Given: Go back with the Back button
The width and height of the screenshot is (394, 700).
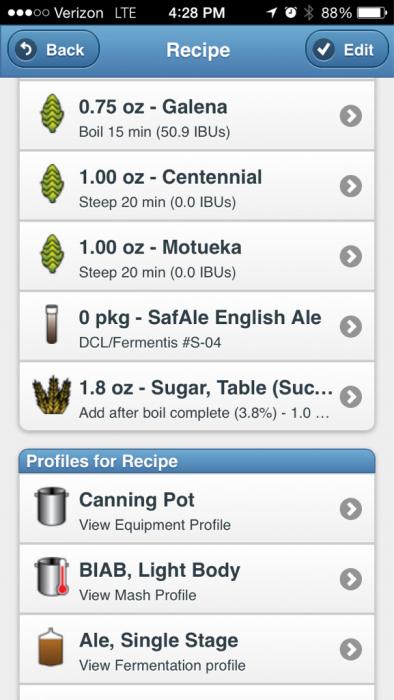Looking at the screenshot, I should [54, 50].
